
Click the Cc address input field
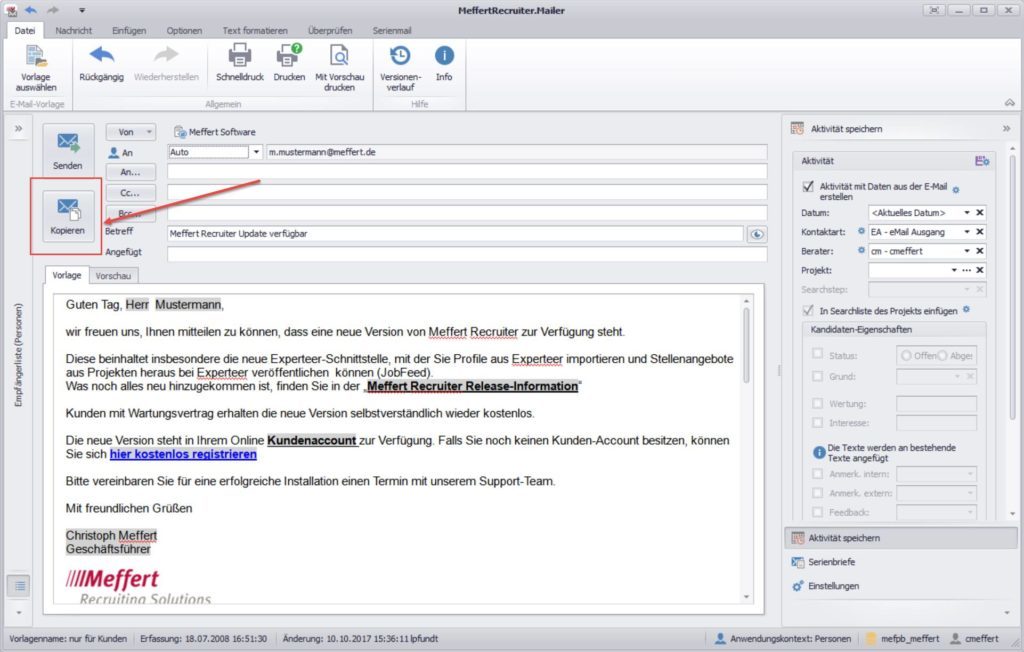467,193
